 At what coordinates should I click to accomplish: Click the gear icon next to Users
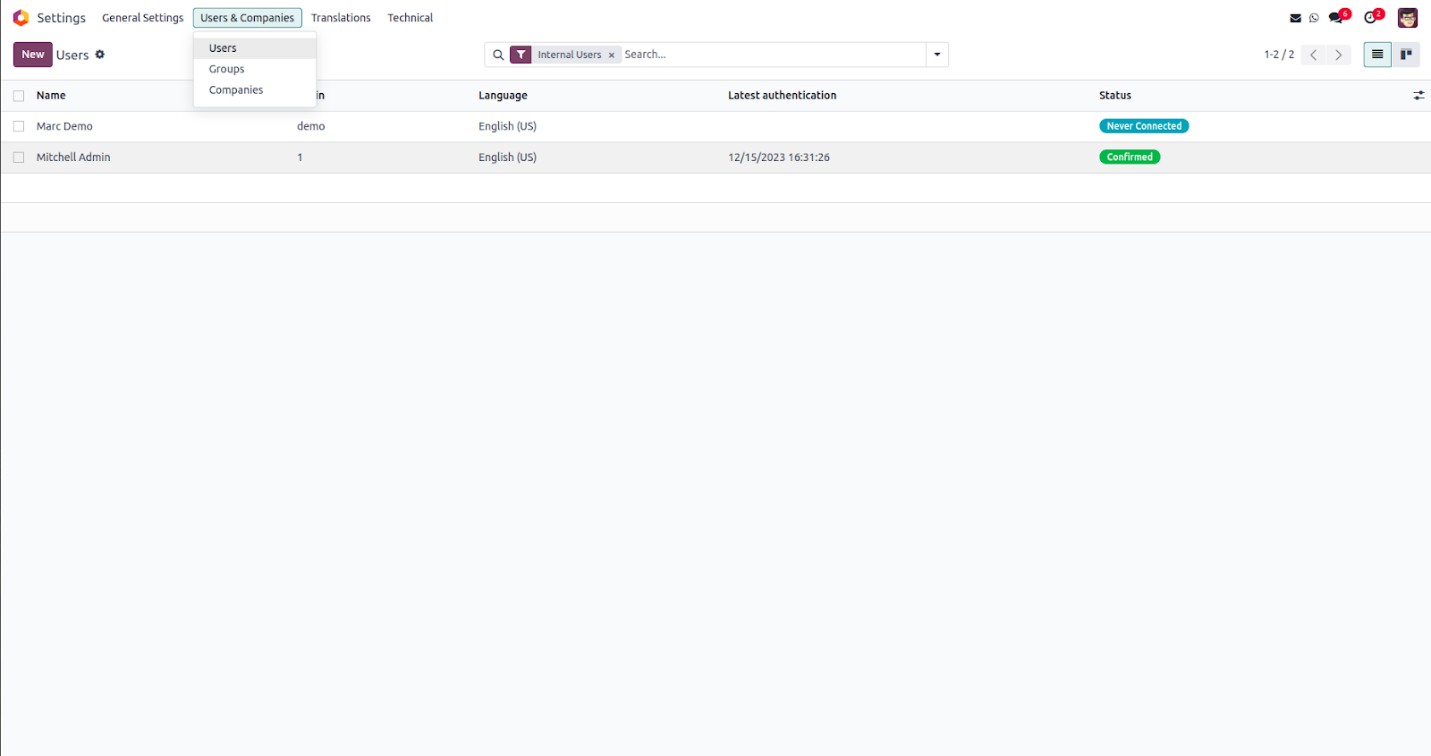tap(100, 54)
